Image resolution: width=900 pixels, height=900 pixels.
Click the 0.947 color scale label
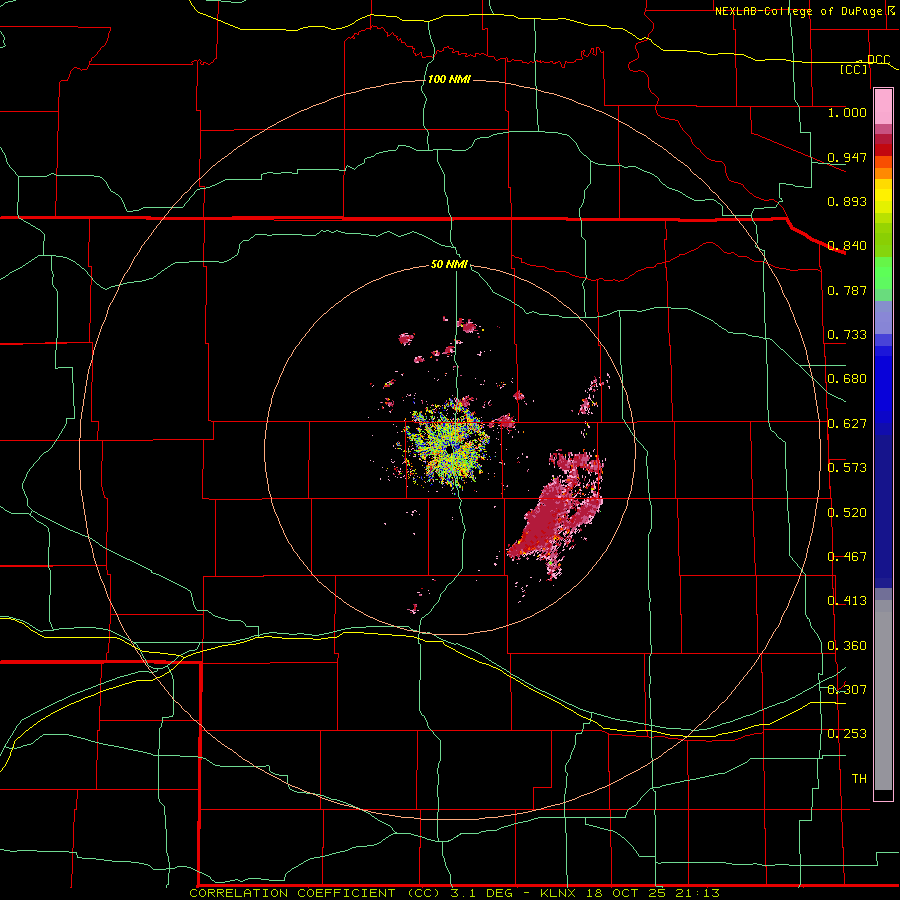point(847,157)
